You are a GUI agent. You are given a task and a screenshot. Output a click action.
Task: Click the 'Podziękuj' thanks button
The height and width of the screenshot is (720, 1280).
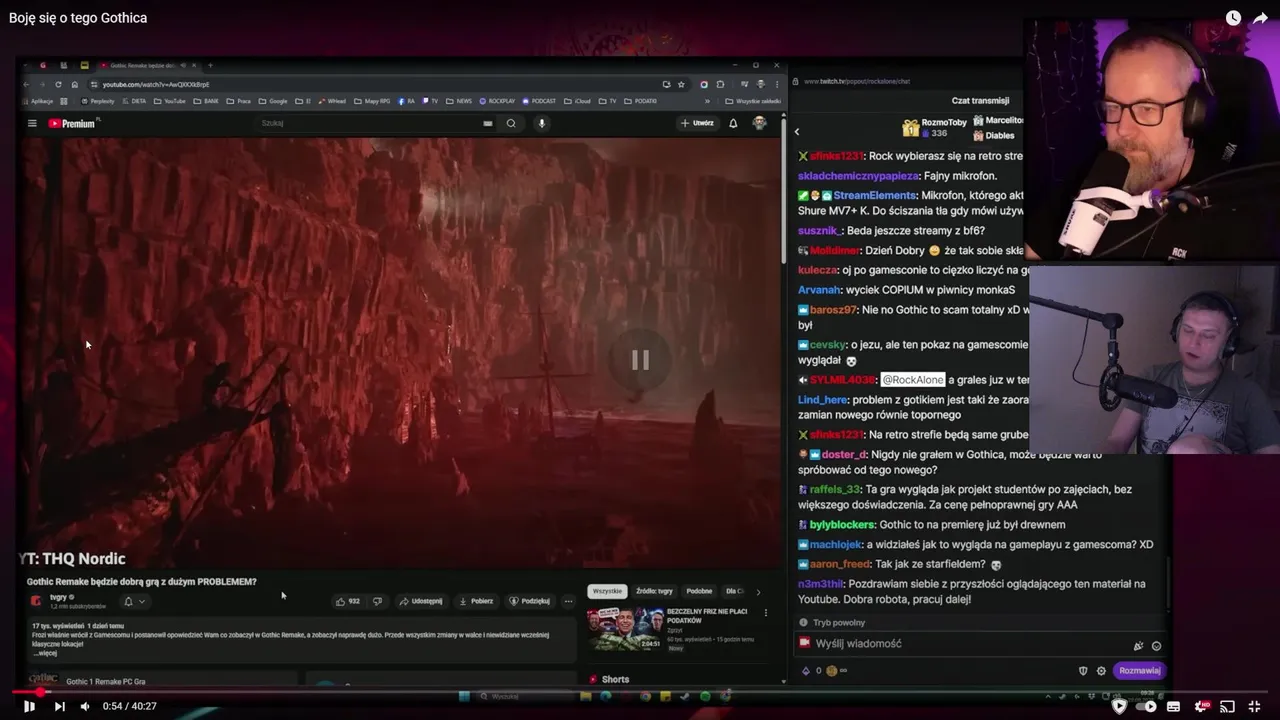click(529, 601)
